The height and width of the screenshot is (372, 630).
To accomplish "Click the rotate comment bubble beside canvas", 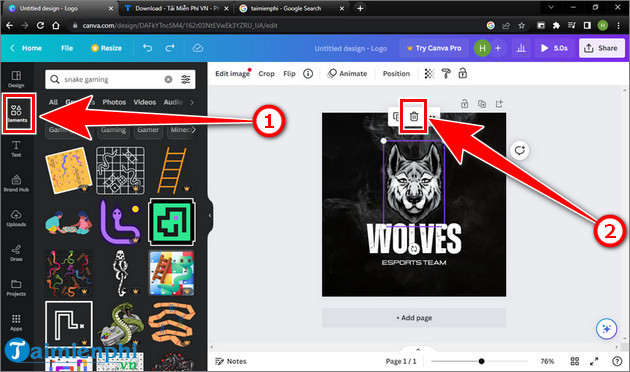I will coord(520,151).
